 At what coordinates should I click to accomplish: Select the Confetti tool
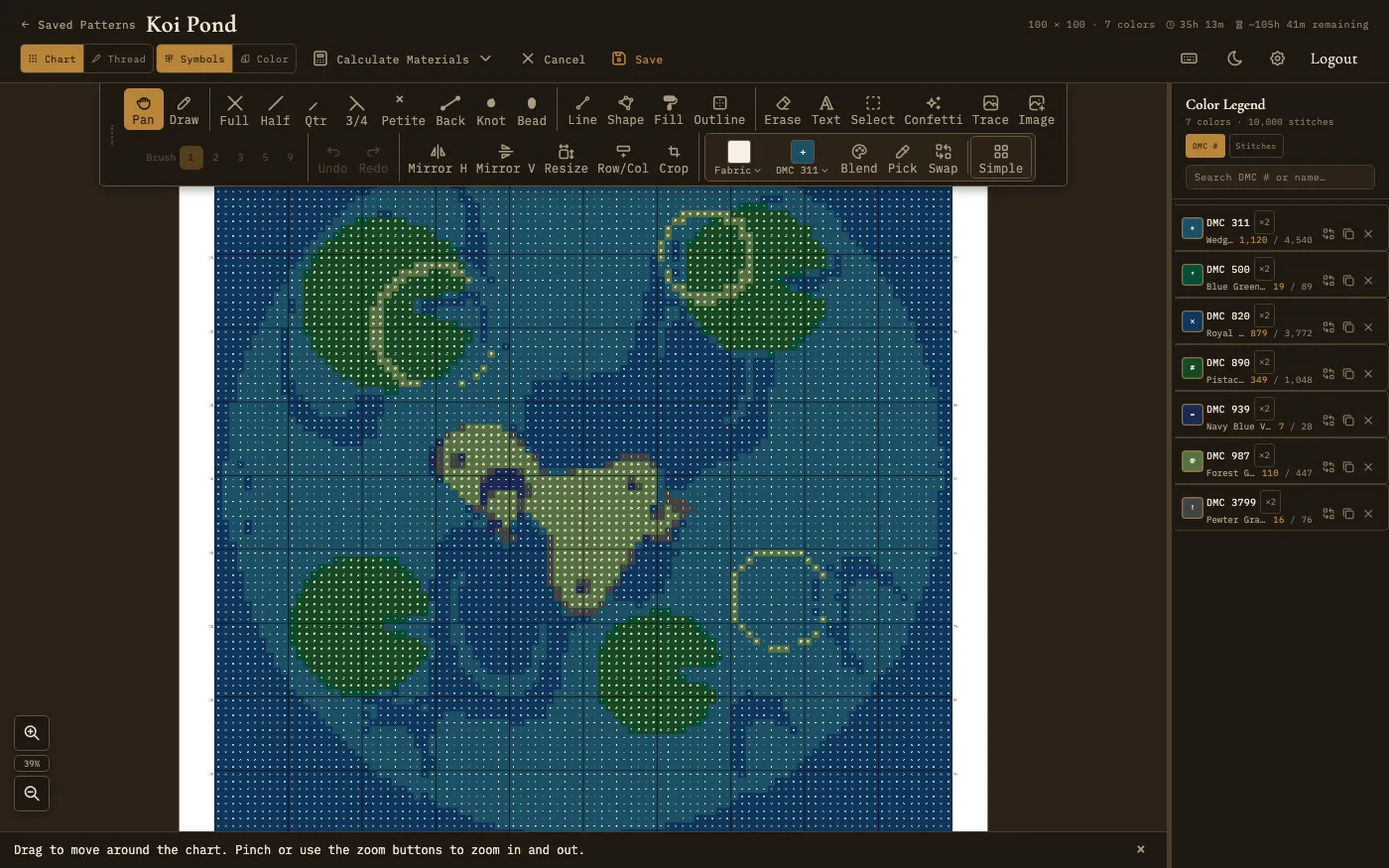[933, 109]
